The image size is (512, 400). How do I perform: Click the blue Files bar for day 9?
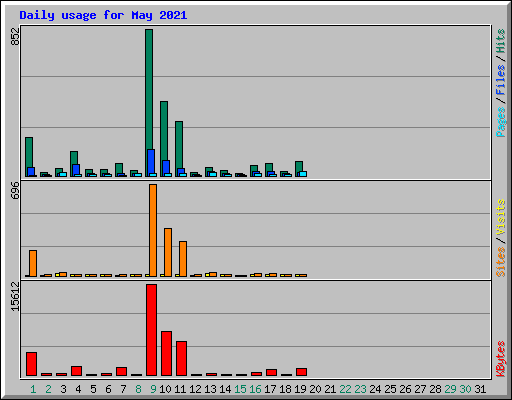(x=151, y=162)
